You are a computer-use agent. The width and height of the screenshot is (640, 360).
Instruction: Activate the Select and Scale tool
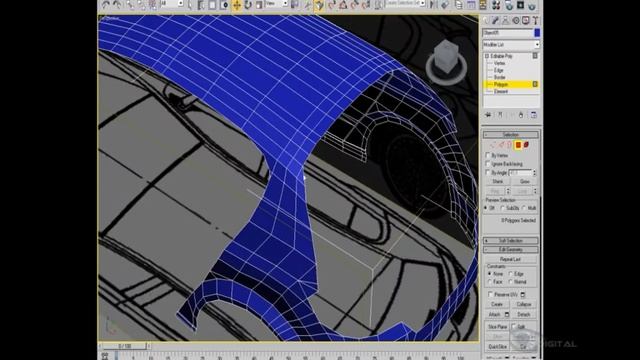(x=259, y=5)
